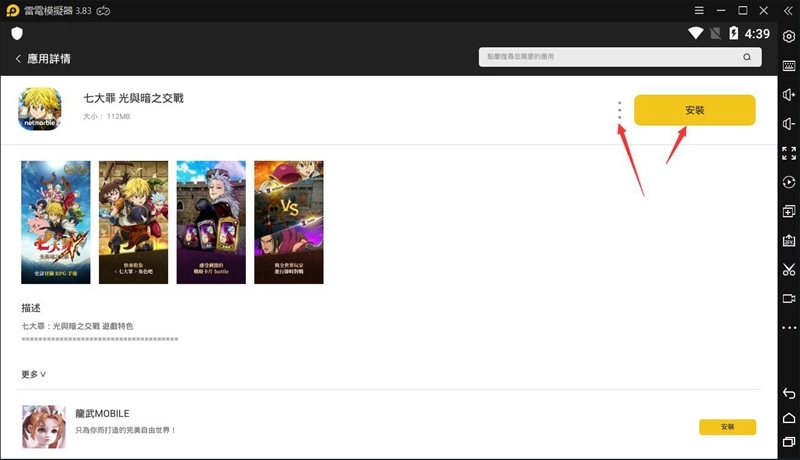Click the shield icon in status bar

[17, 34]
